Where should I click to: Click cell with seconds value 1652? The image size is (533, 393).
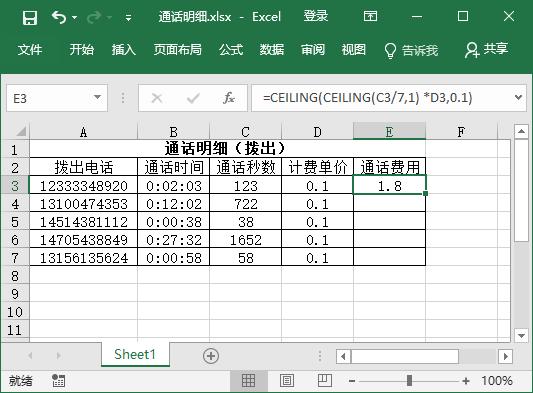(x=246, y=240)
